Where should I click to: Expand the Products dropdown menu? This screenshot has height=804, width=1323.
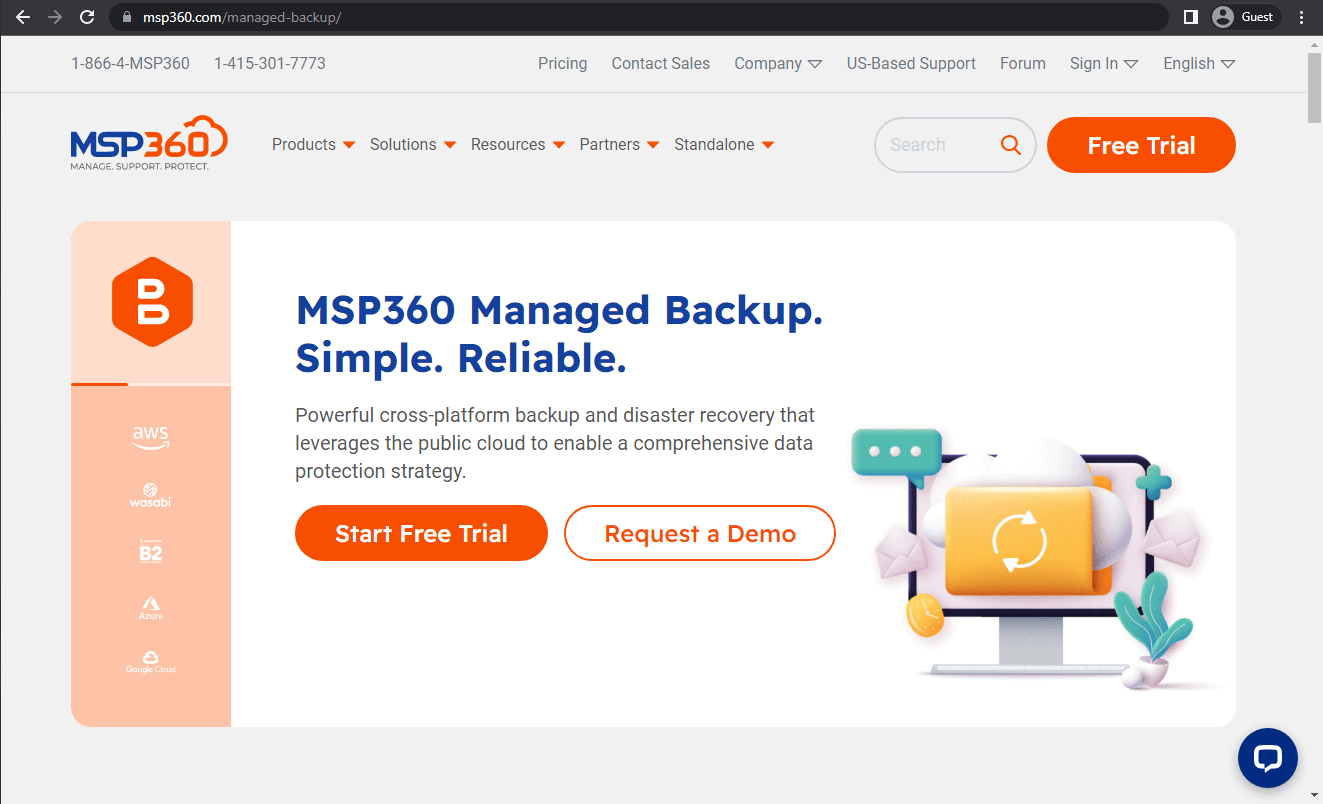click(313, 145)
